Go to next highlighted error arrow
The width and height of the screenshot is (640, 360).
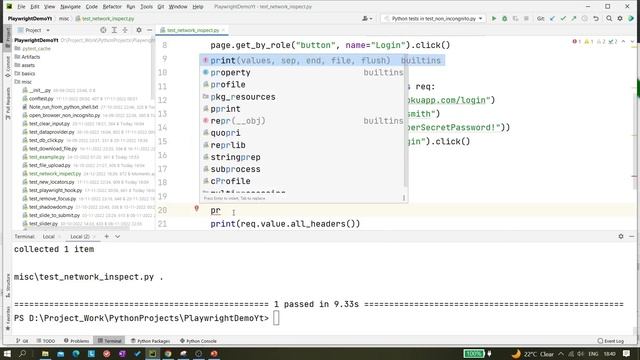coord(632,41)
